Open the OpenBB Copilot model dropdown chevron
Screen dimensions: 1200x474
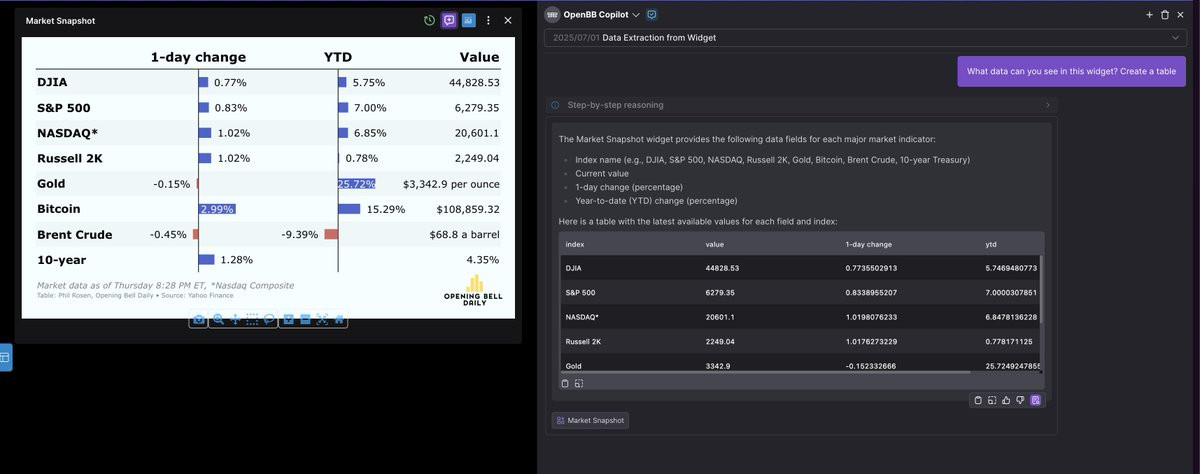(636, 15)
